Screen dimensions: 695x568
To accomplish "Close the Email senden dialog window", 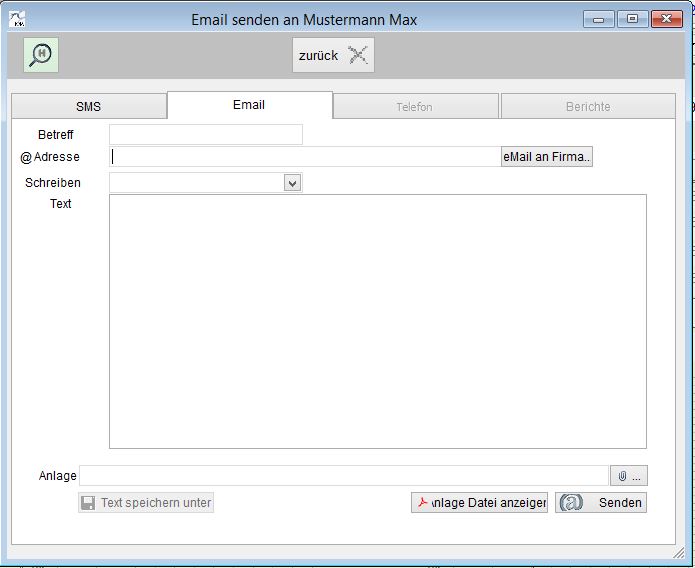I will click(x=664, y=19).
